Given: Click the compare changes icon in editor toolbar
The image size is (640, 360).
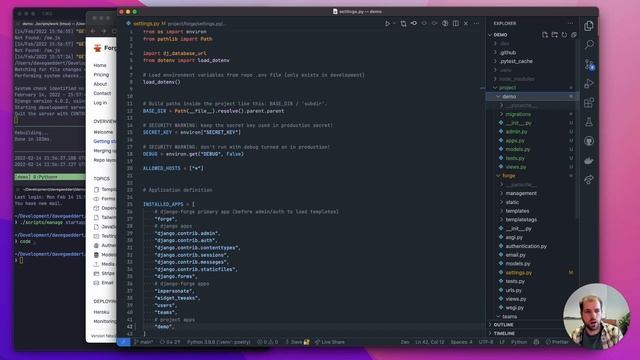Looking at the screenshot, I should coord(403,24).
